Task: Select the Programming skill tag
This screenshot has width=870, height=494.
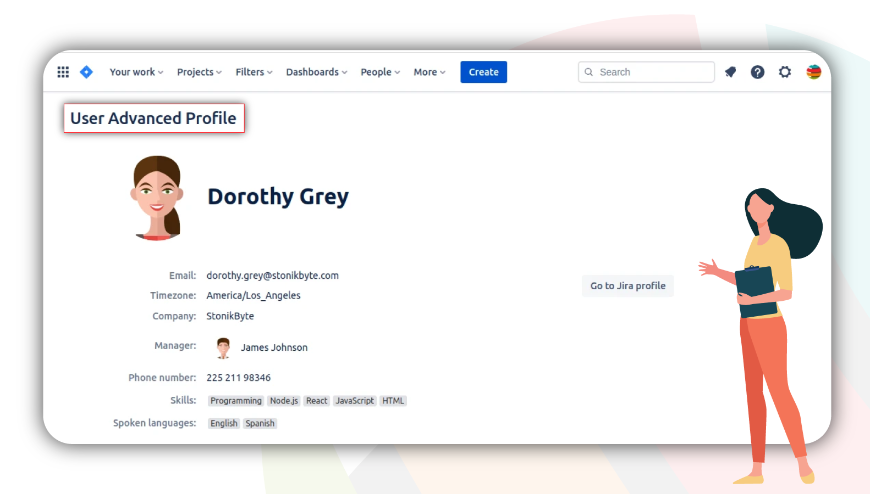Action: point(236,401)
